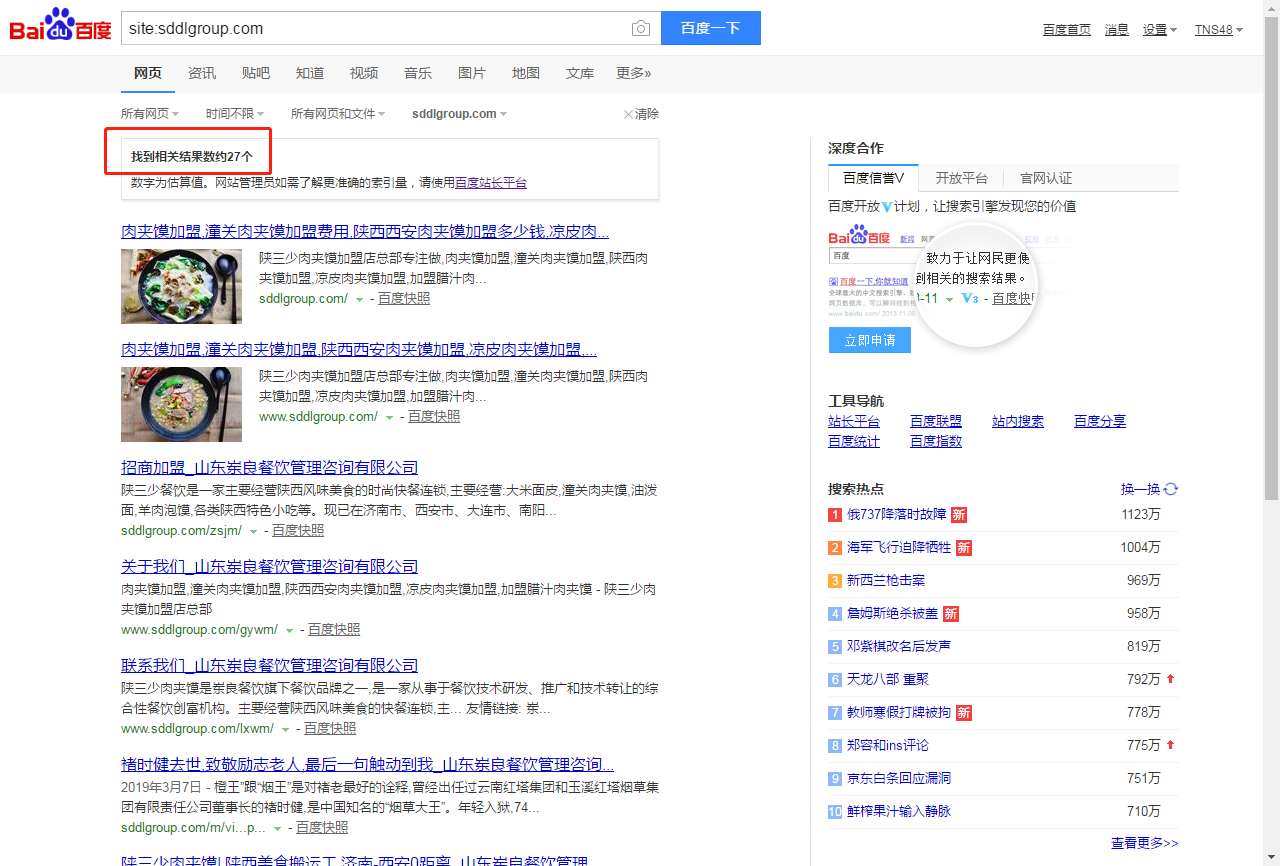Switch to the 图片 tab
This screenshot has height=866, width=1280.
pos(472,73)
